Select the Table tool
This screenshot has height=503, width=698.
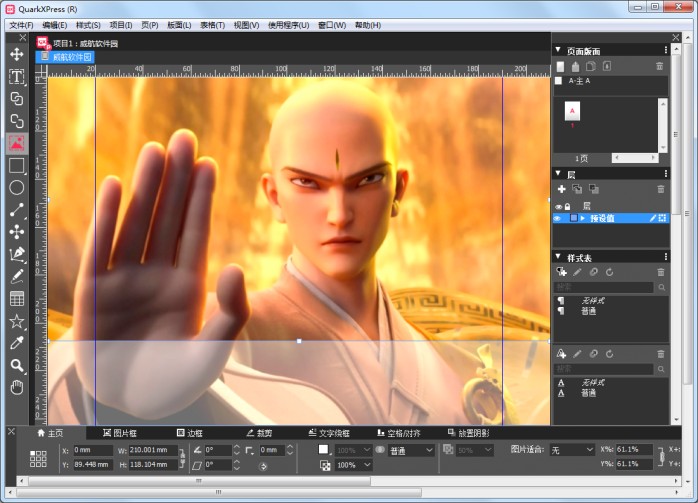17,299
